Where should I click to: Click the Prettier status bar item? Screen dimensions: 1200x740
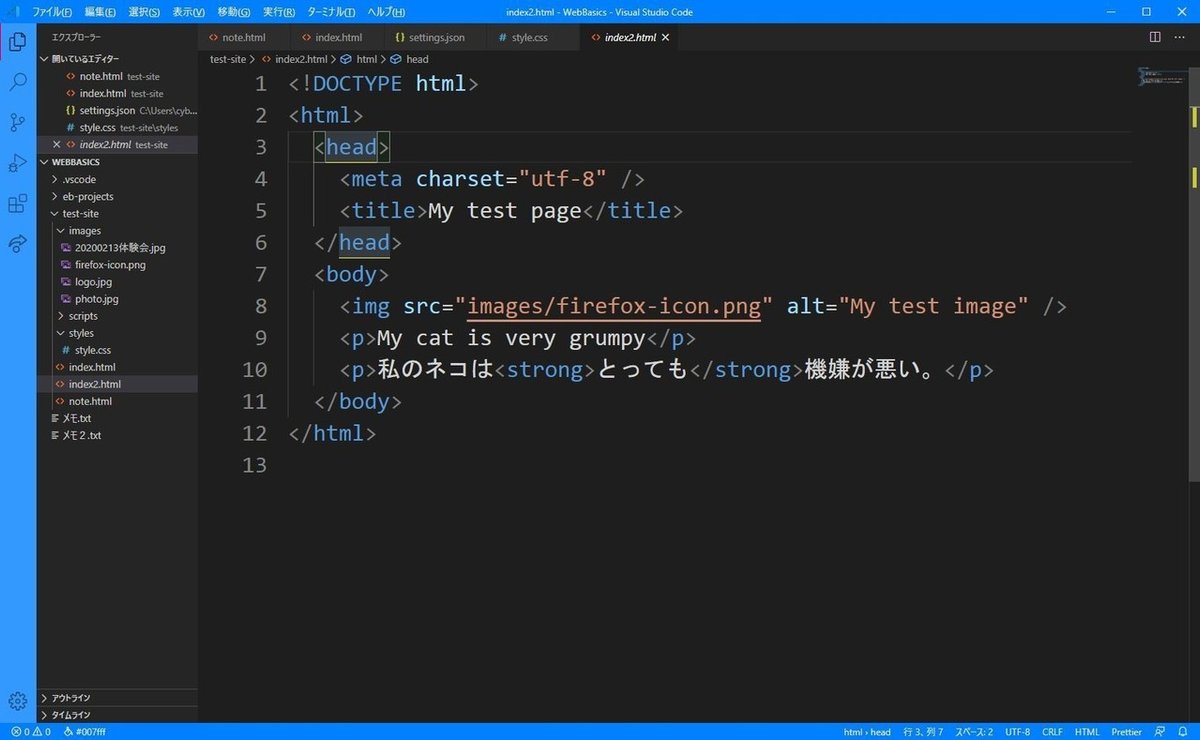[1125, 731]
